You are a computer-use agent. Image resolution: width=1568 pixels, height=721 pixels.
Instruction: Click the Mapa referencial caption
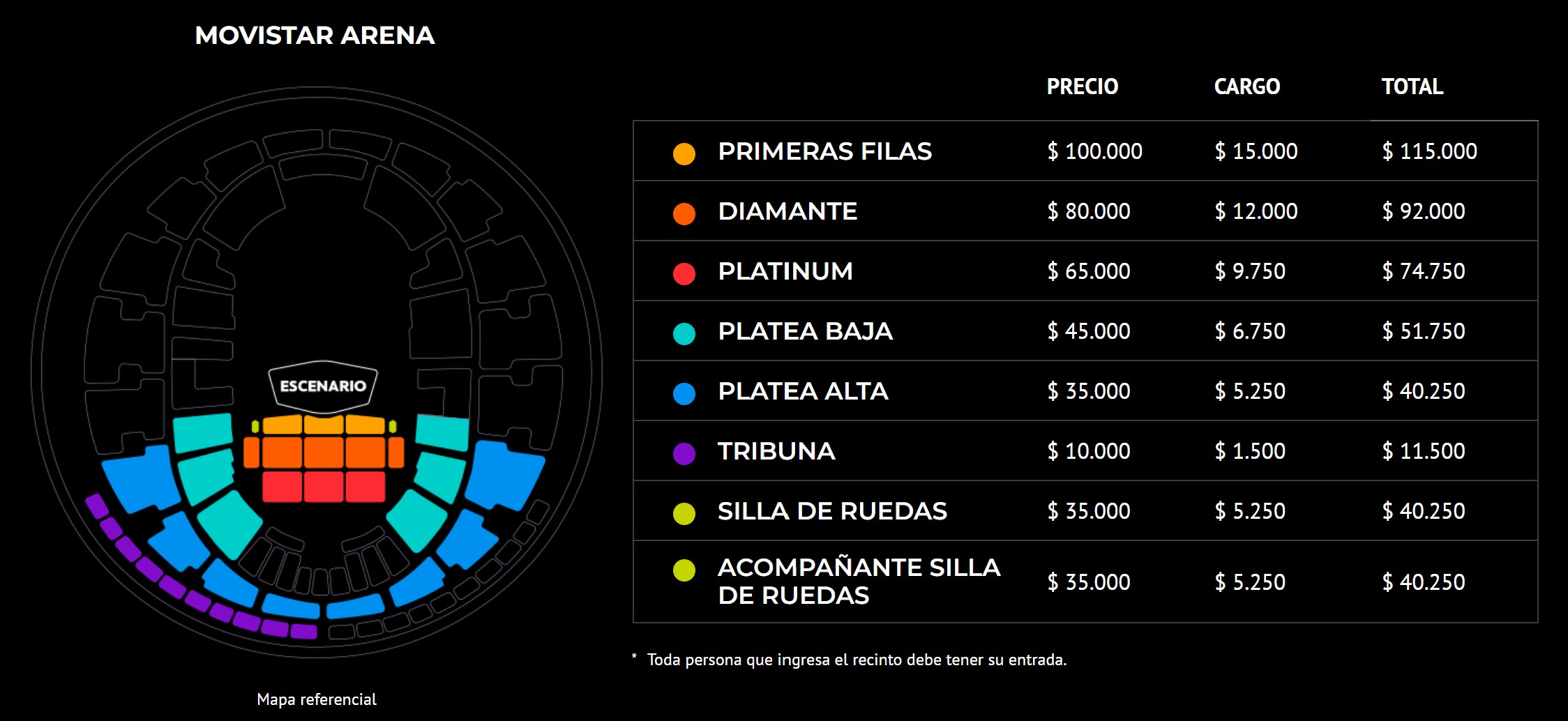[317, 699]
